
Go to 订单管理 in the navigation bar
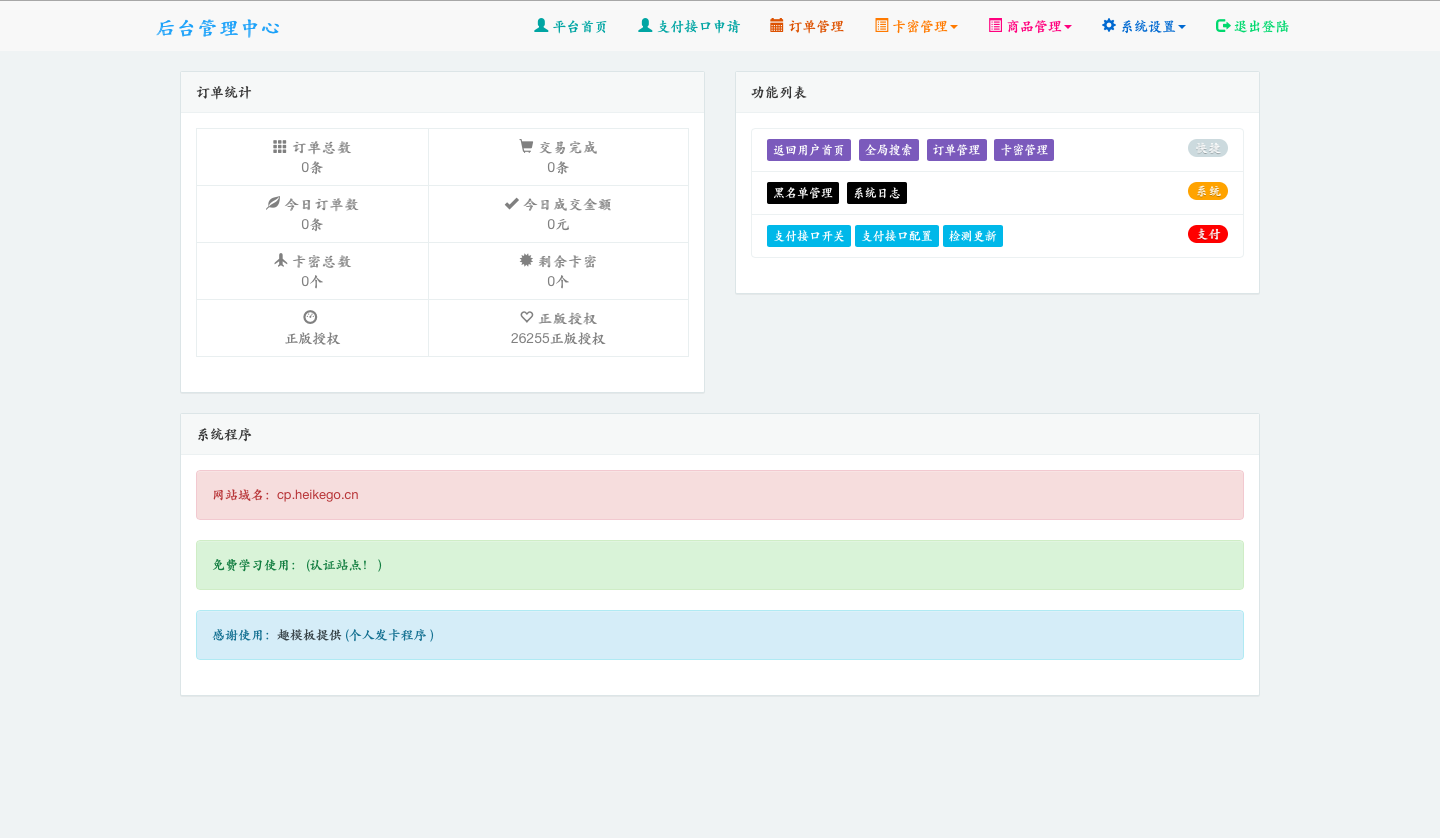click(807, 26)
